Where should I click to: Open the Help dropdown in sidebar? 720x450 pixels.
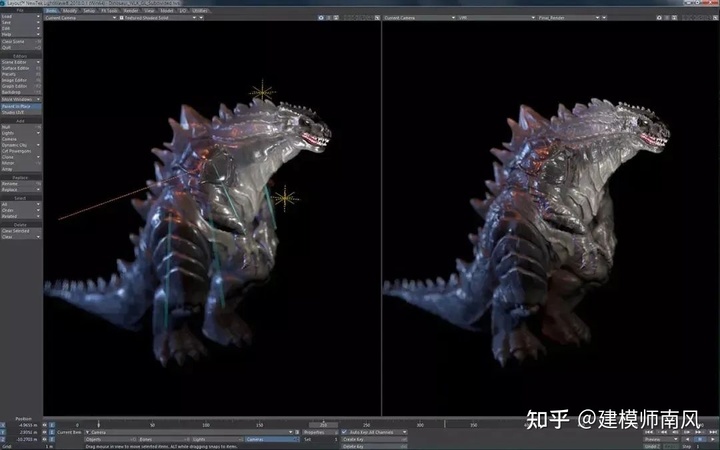pos(21,34)
